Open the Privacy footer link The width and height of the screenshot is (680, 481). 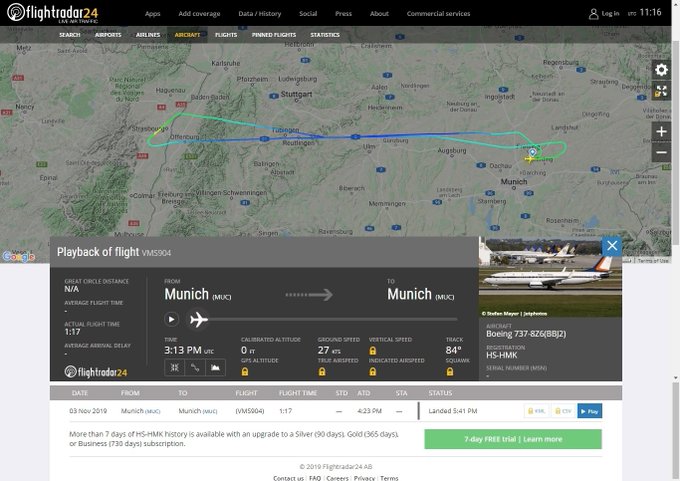pos(364,478)
